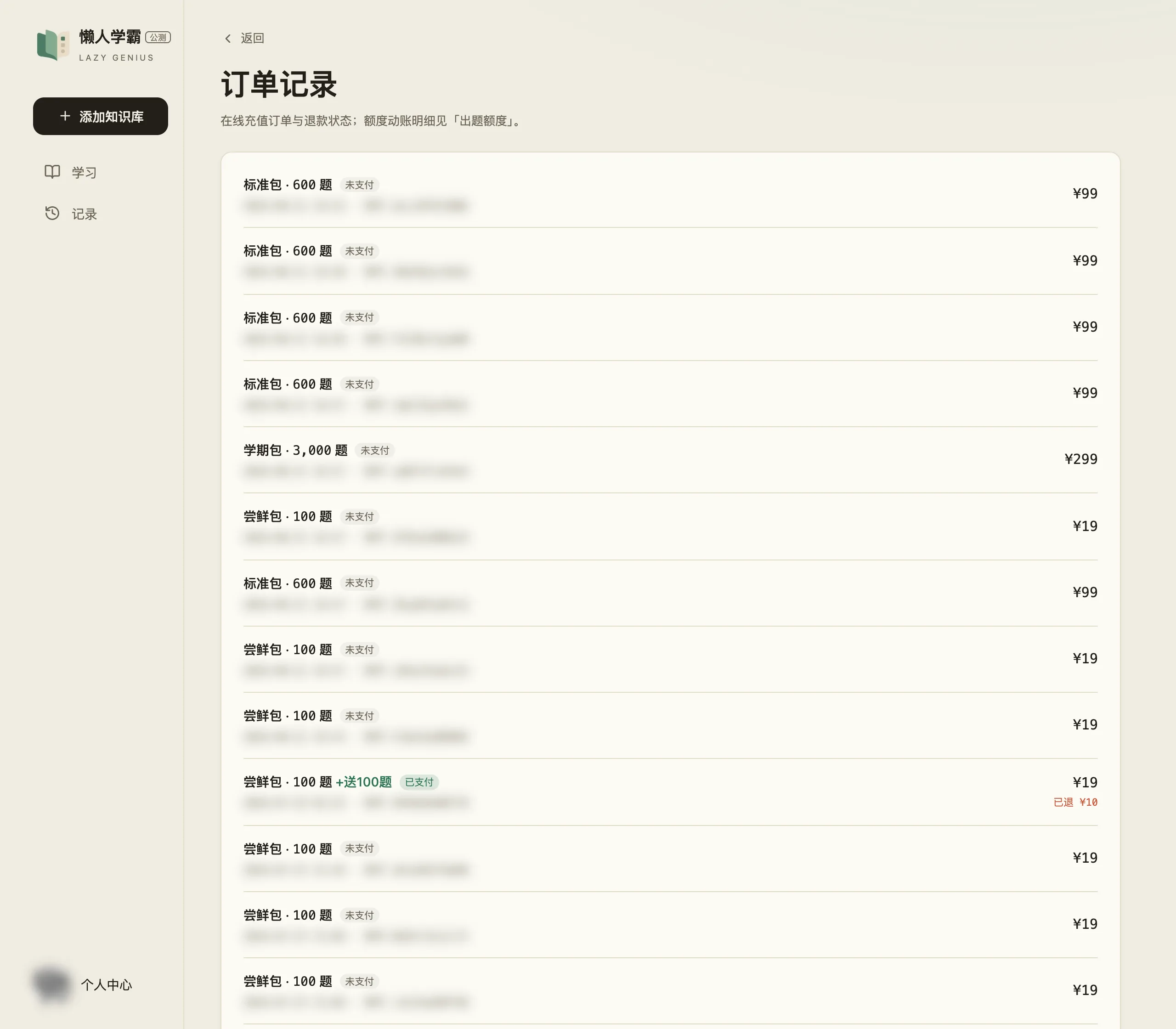The image size is (1176, 1029).
Task: Click the 已退 ¥10 refund note
Action: (x=1075, y=802)
